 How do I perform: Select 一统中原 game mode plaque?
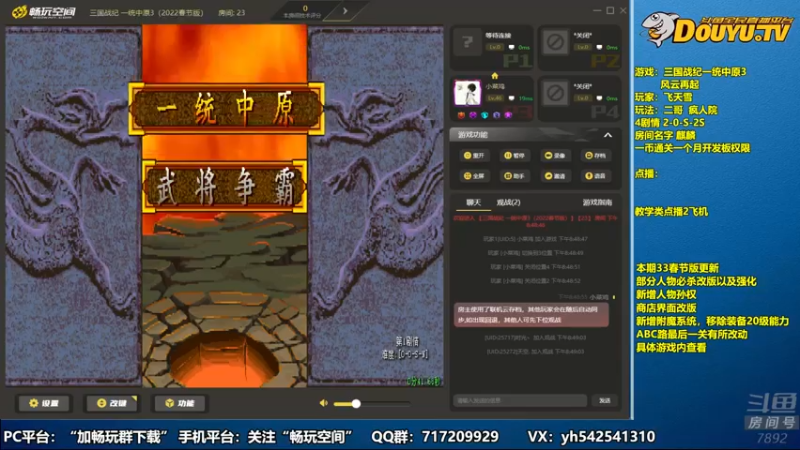tap(226, 109)
